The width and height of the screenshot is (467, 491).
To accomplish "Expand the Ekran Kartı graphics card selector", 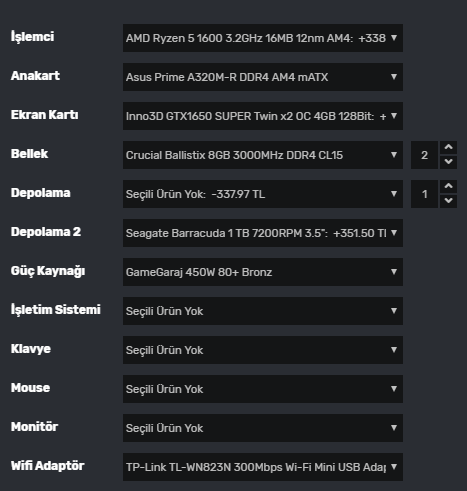I will (x=263, y=116).
